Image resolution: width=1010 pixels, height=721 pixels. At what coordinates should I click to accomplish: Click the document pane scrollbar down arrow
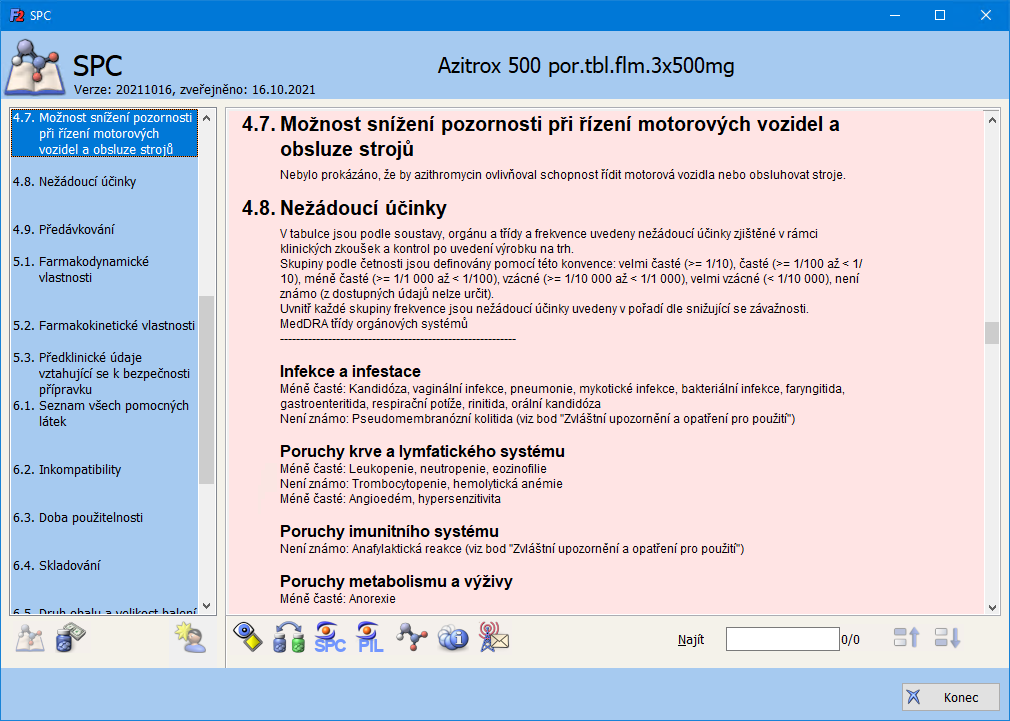(x=992, y=607)
